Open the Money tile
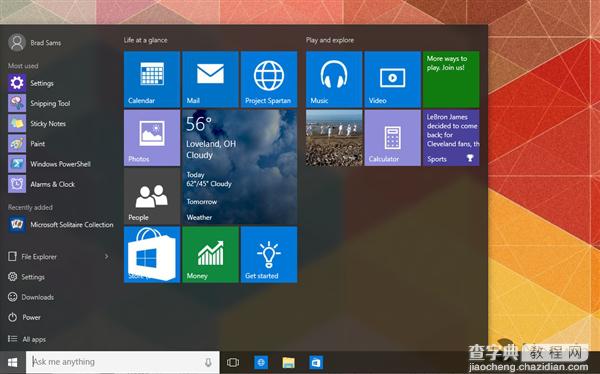 [x=210, y=255]
